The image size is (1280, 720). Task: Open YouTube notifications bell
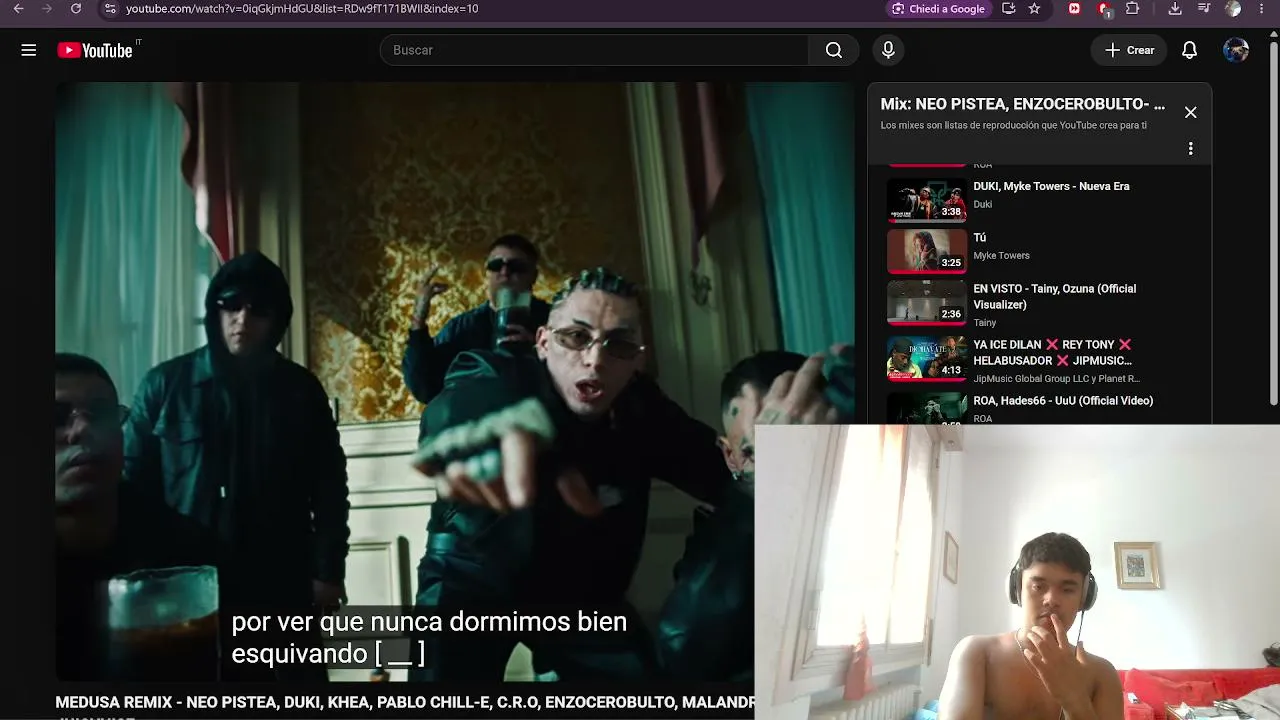[x=1189, y=50]
